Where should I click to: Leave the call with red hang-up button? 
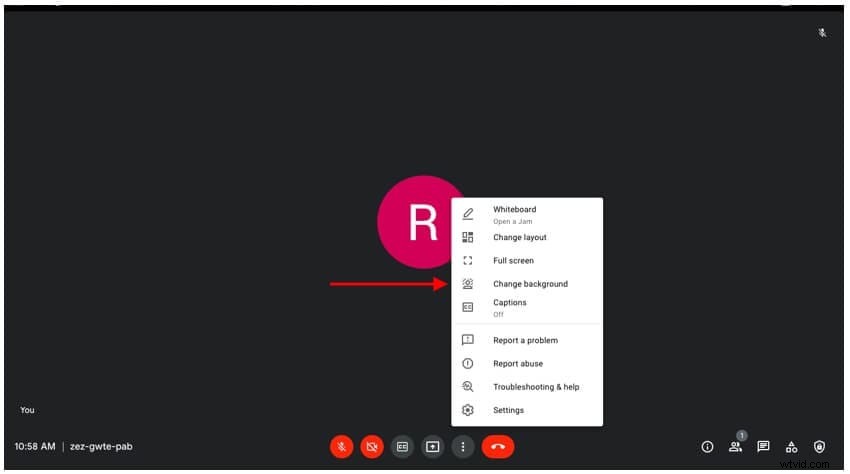(x=498, y=447)
